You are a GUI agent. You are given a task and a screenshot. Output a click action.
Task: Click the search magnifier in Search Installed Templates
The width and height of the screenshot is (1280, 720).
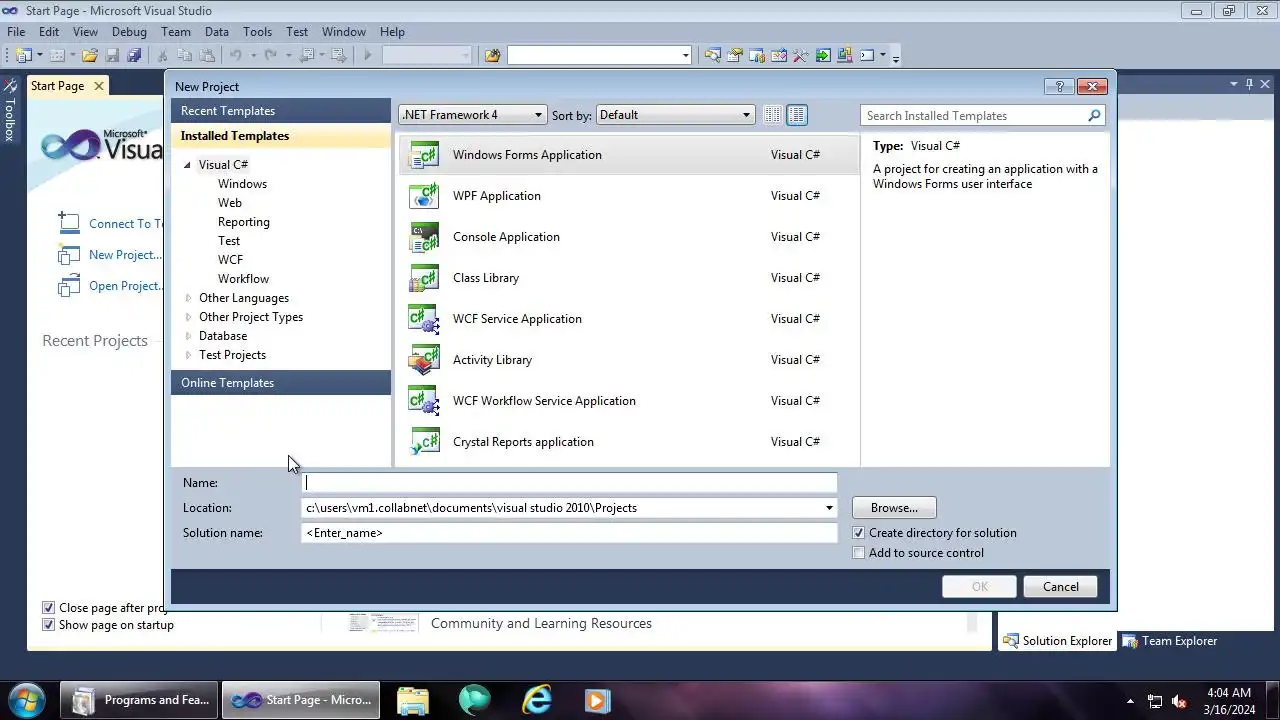1094,116
